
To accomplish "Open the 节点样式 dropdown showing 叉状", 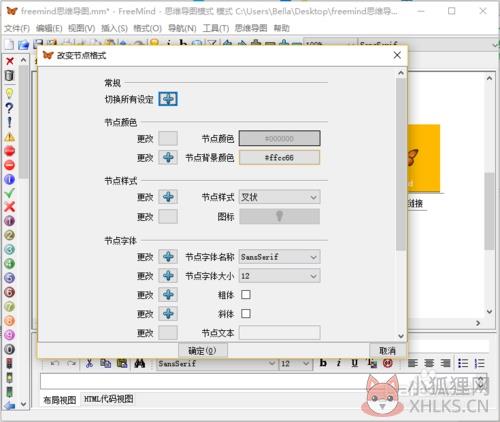I will point(279,197).
